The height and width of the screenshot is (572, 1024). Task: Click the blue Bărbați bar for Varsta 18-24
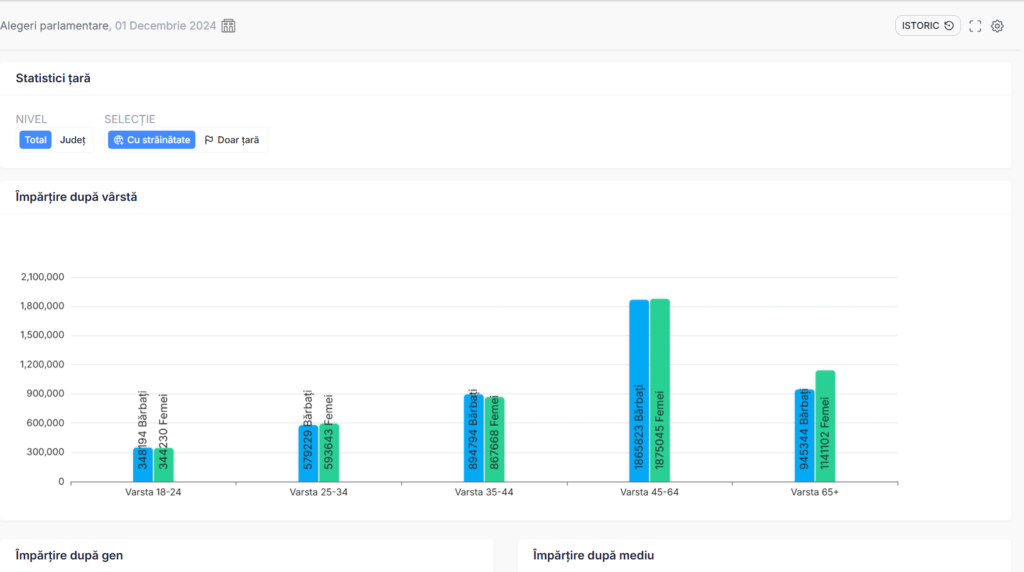tap(143, 465)
